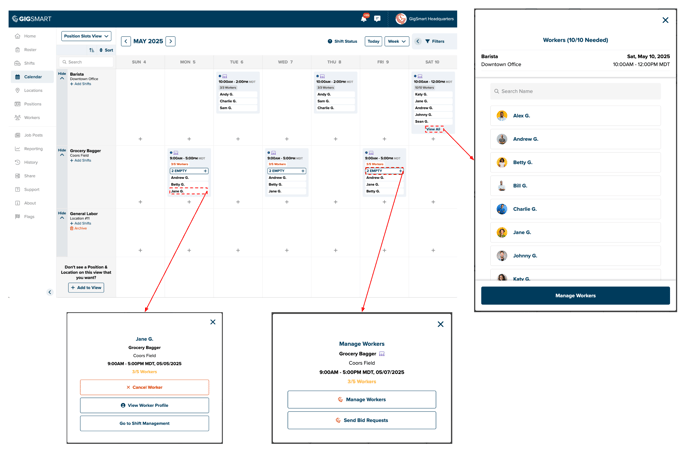
Task: Collapse the sidebar with the chevron
Action: (50, 292)
